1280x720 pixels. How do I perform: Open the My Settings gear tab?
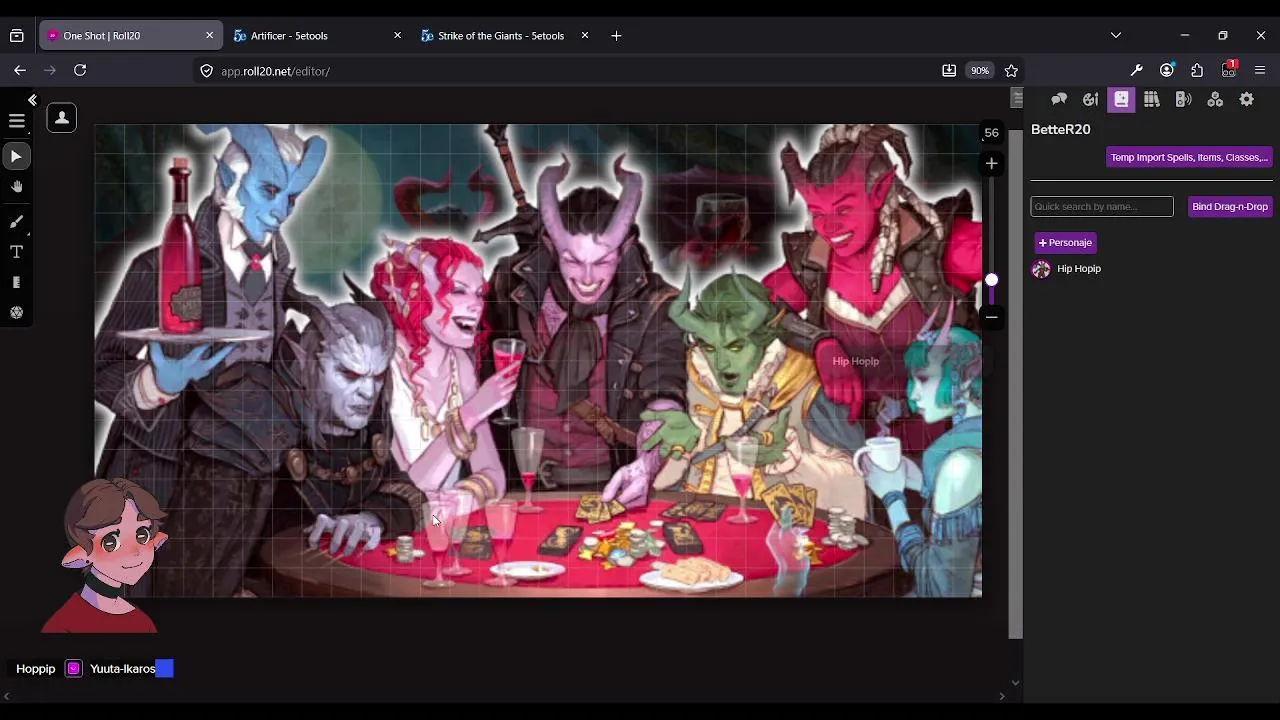click(x=1246, y=99)
